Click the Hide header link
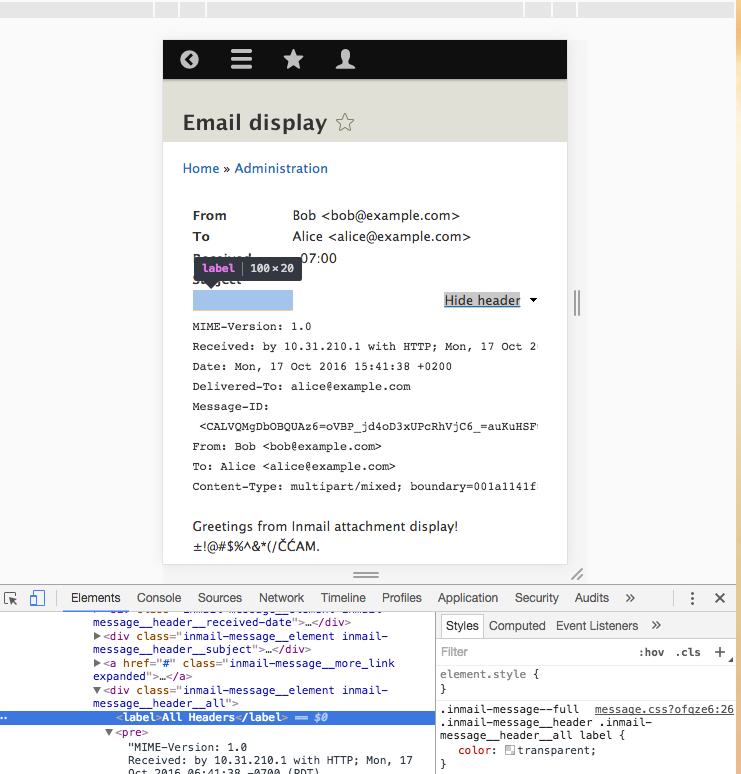This screenshot has width=741, height=774. point(482,300)
